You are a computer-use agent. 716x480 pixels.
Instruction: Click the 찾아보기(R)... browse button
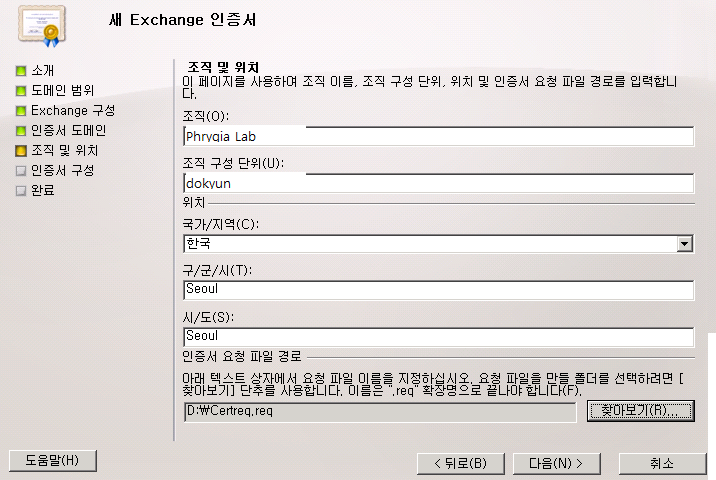pyautogui.click(x=641, y=411)
